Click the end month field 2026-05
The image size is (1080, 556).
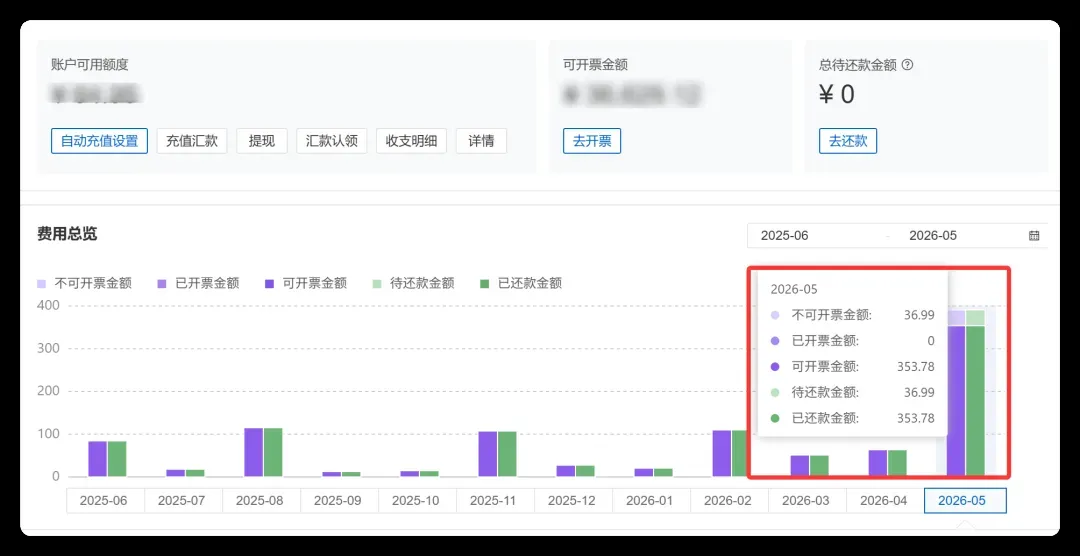point(933,236)
